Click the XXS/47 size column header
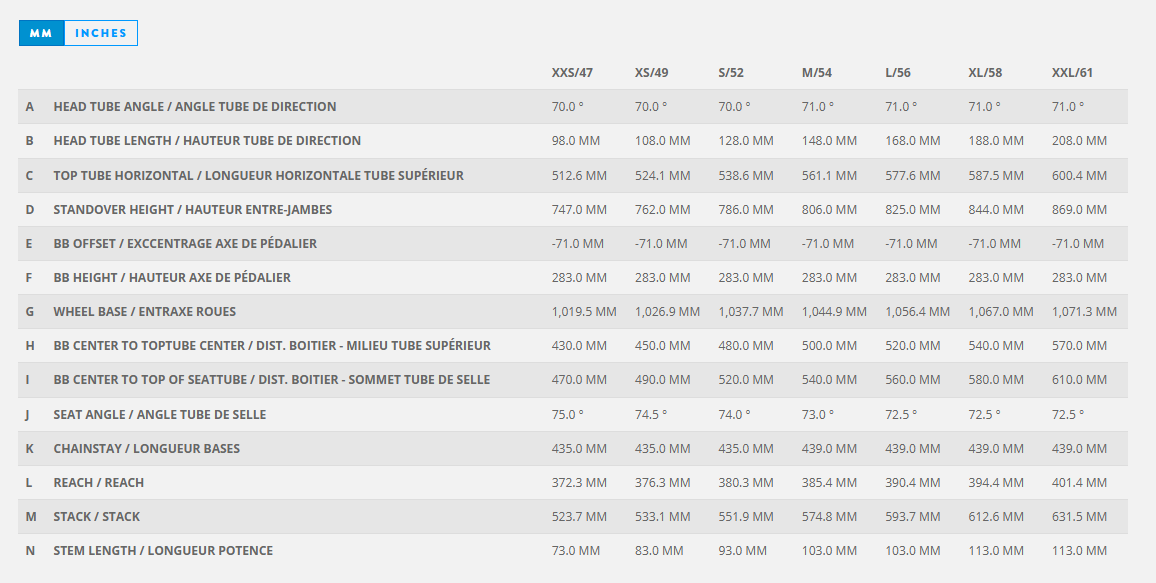This screenshot has width=1156, height=583. click(x=572, y=73)
